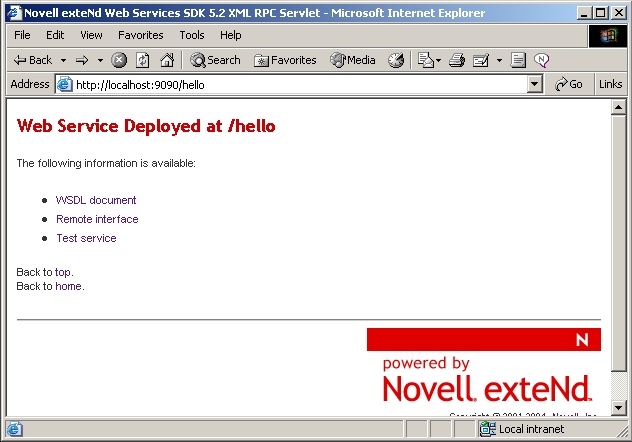Screen dimensions: 632x442
Task: Open the Forward history dropdown arrow
Action: 100,60
